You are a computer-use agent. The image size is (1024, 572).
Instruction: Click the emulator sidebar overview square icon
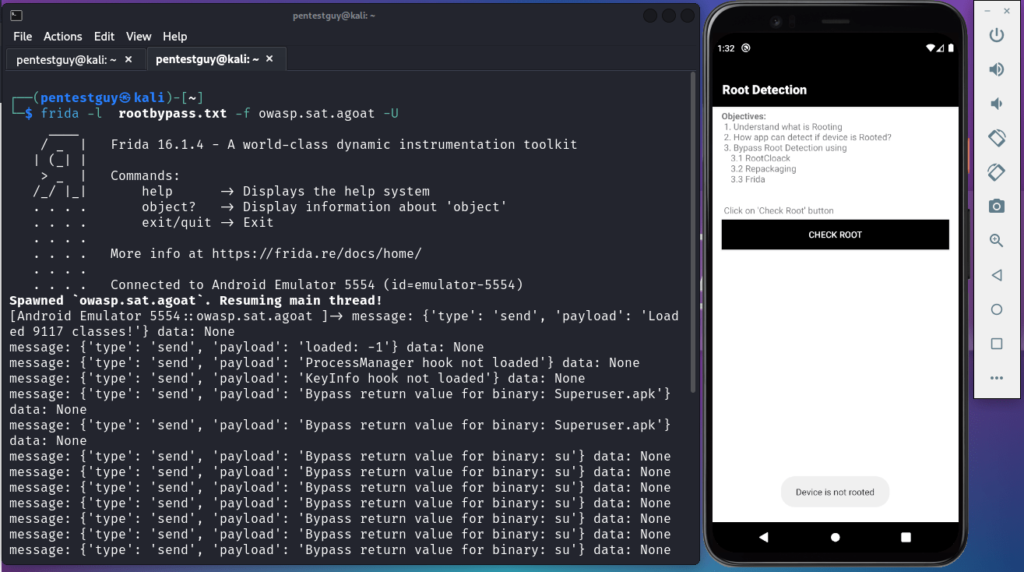(x=996, y=343)
